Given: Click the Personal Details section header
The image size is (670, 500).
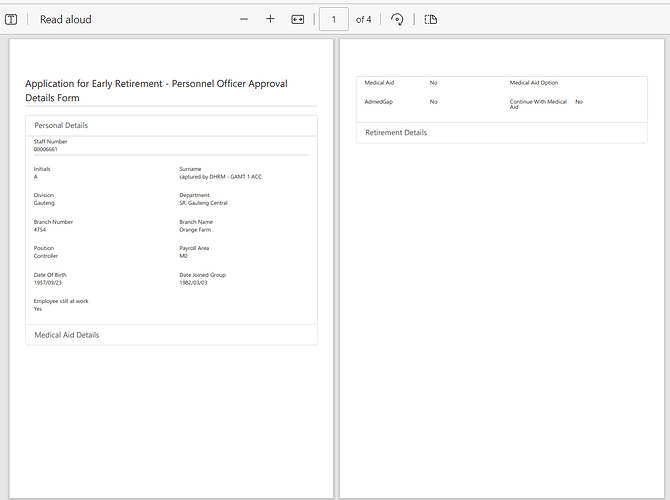Looking at the screenshot, I should (x=61, y=126).
